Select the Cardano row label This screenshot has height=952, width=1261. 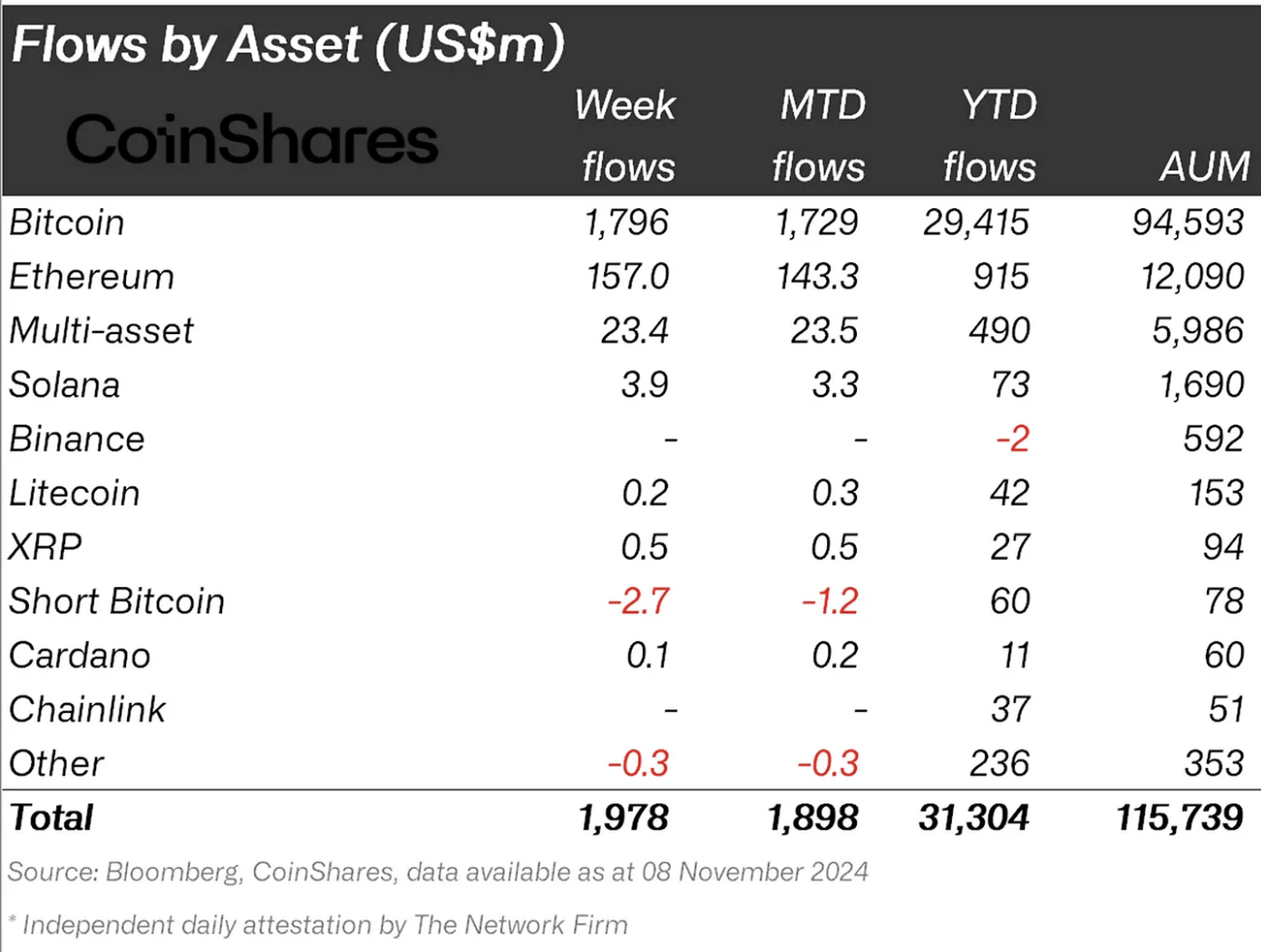[79, 656]
